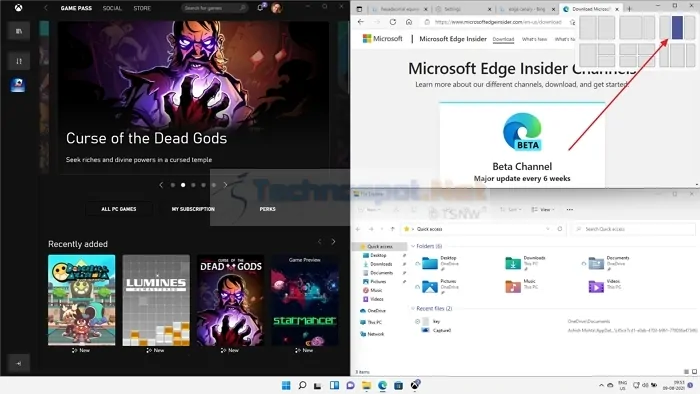Open My Library in Xbox sidebar
Viewport: 700px width, 394px height.
(19, 31)
